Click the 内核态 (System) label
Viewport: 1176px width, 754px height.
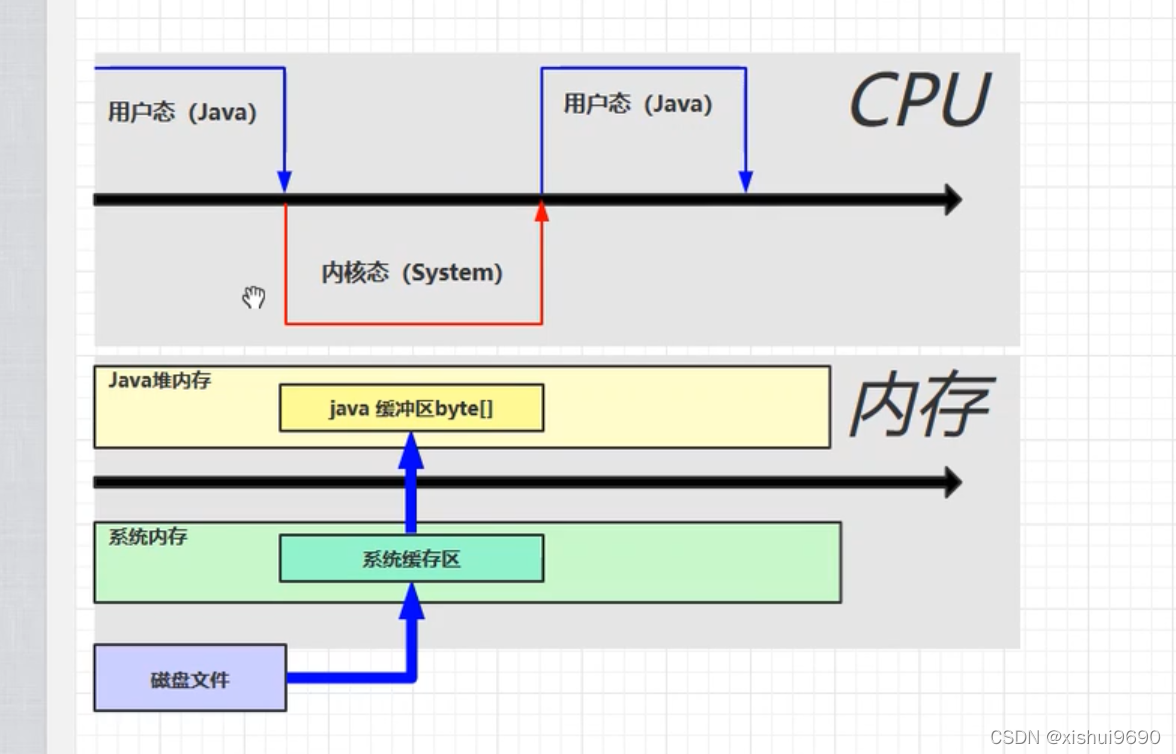click(413, 272)
